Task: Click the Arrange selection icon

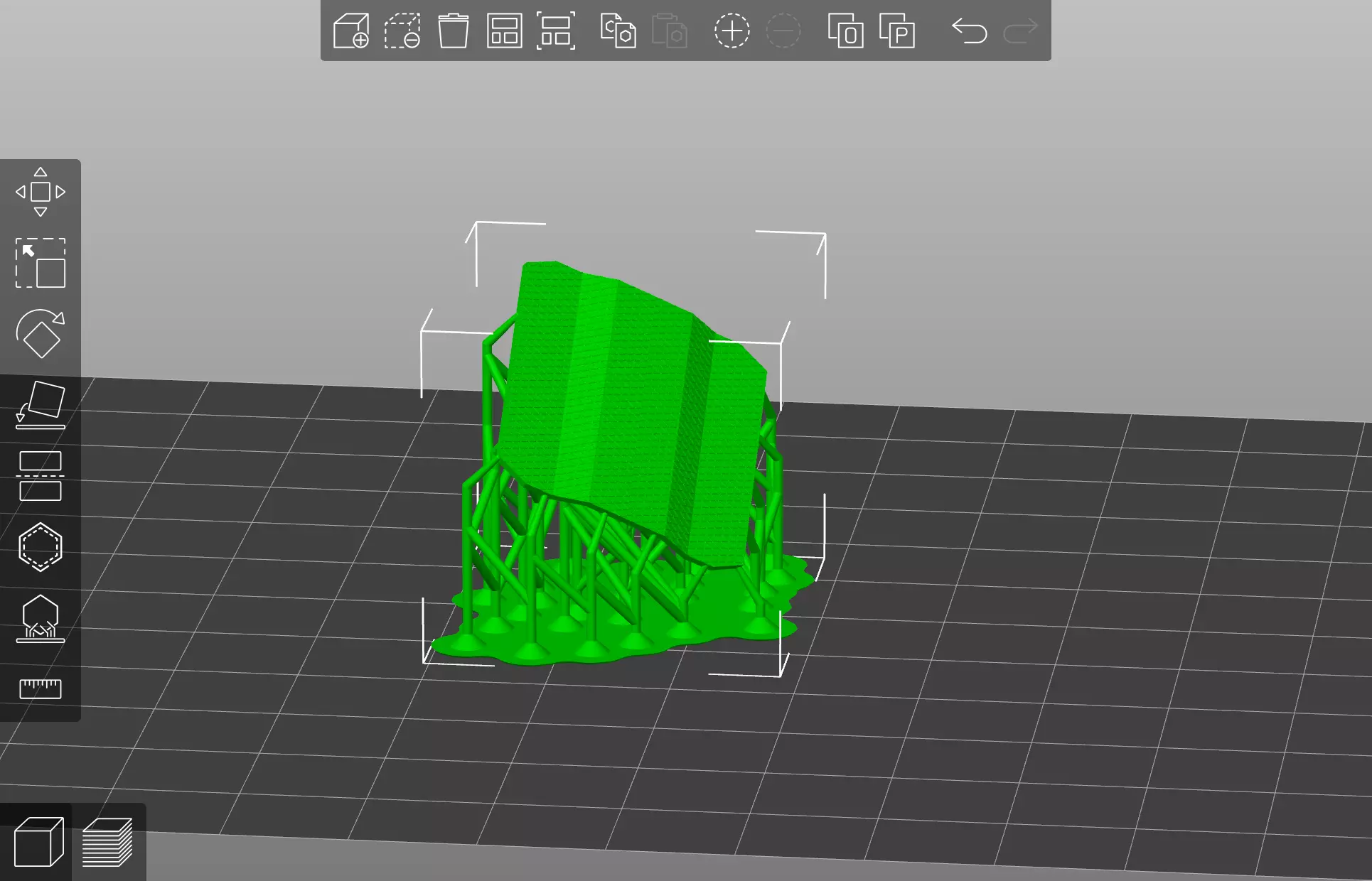Action: 555,31
